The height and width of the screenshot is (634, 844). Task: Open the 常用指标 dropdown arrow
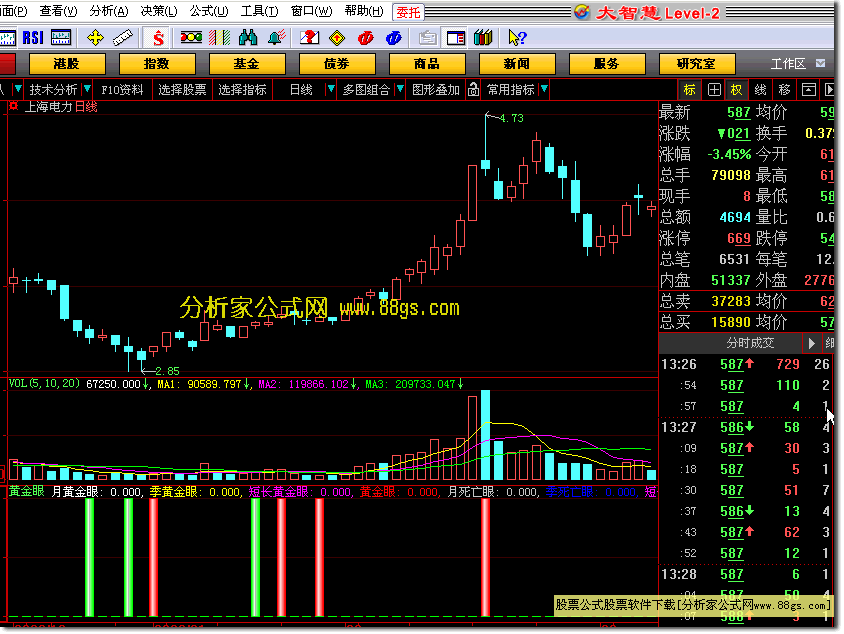(x=544, y=89)
